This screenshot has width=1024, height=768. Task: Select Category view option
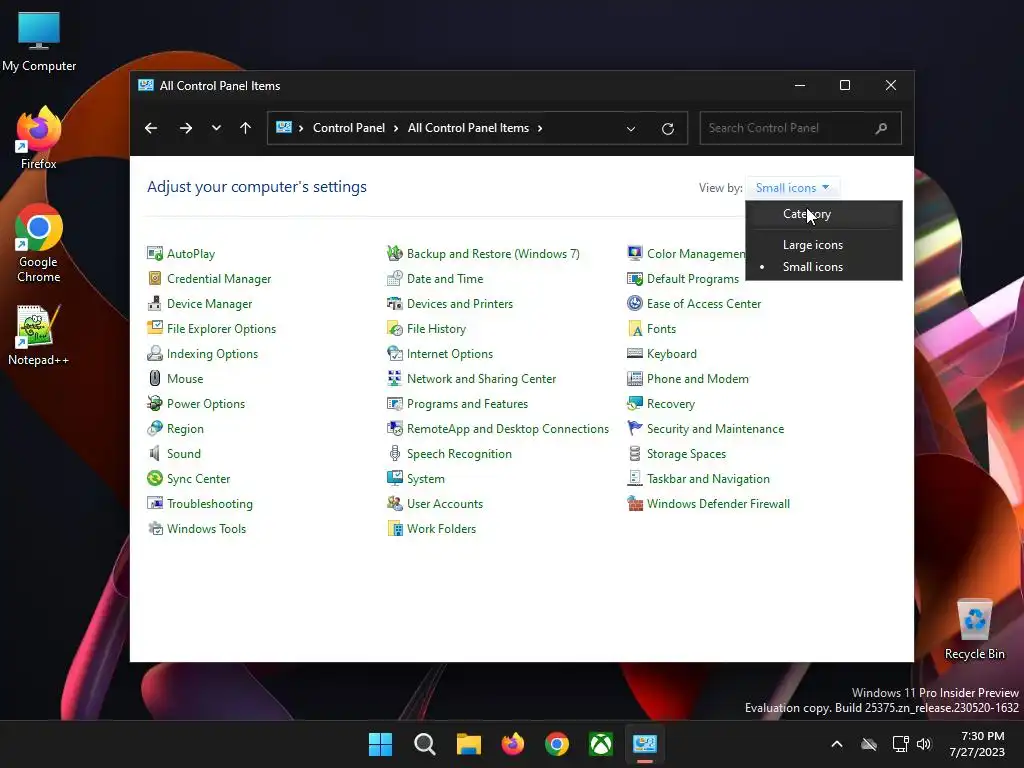coord(824,214)
